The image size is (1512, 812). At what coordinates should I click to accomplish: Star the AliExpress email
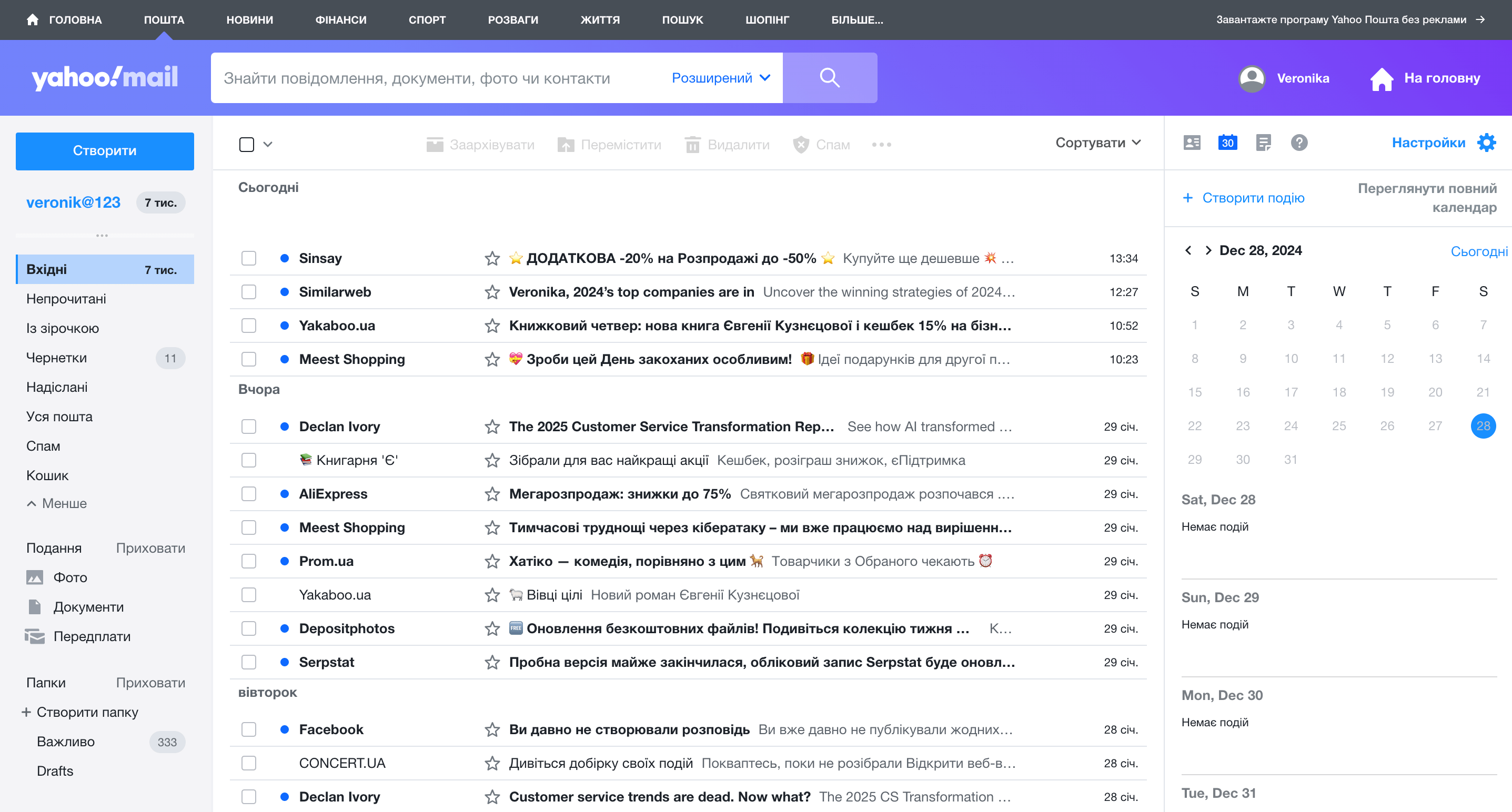pyautogui.click(x=492, y=494)
